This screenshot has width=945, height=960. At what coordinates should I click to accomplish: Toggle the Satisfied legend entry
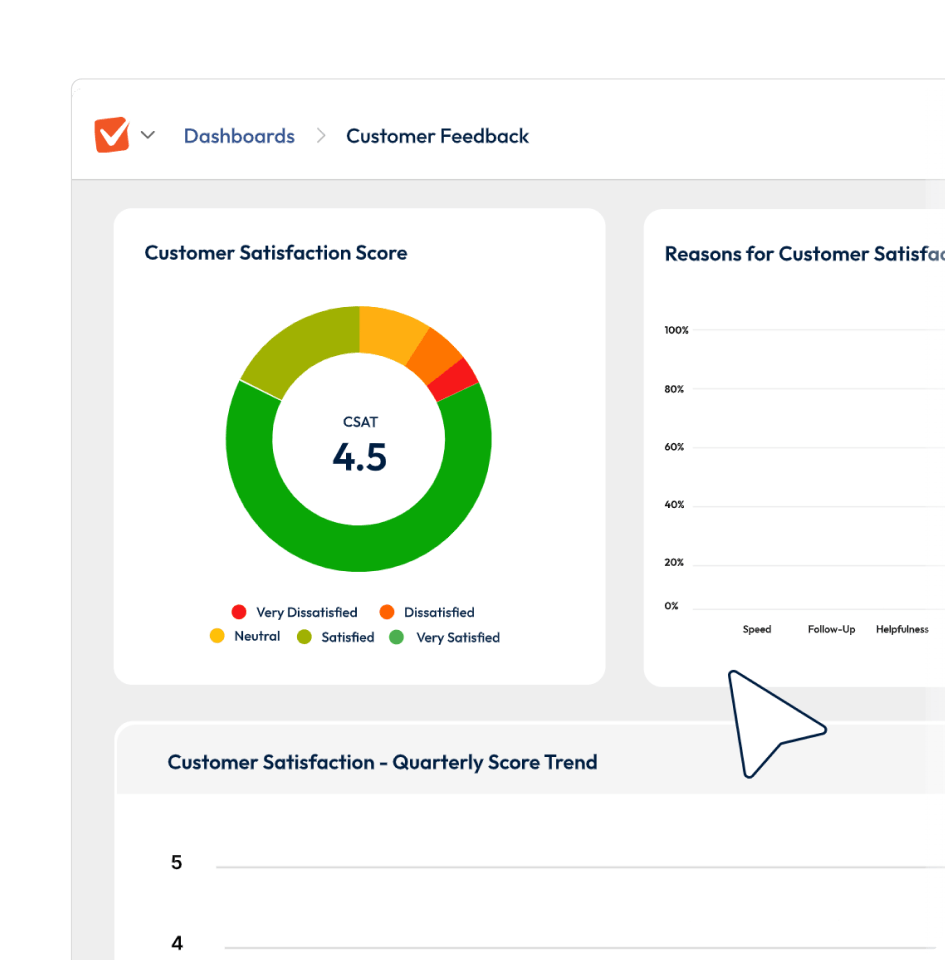click(335, 637)
